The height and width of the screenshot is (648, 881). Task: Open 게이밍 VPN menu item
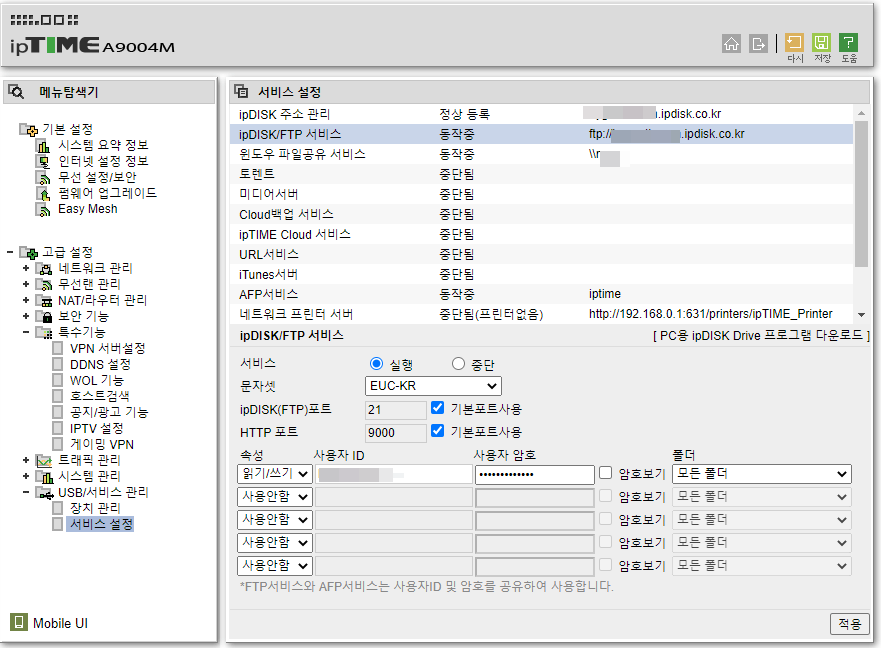point(102,445)
